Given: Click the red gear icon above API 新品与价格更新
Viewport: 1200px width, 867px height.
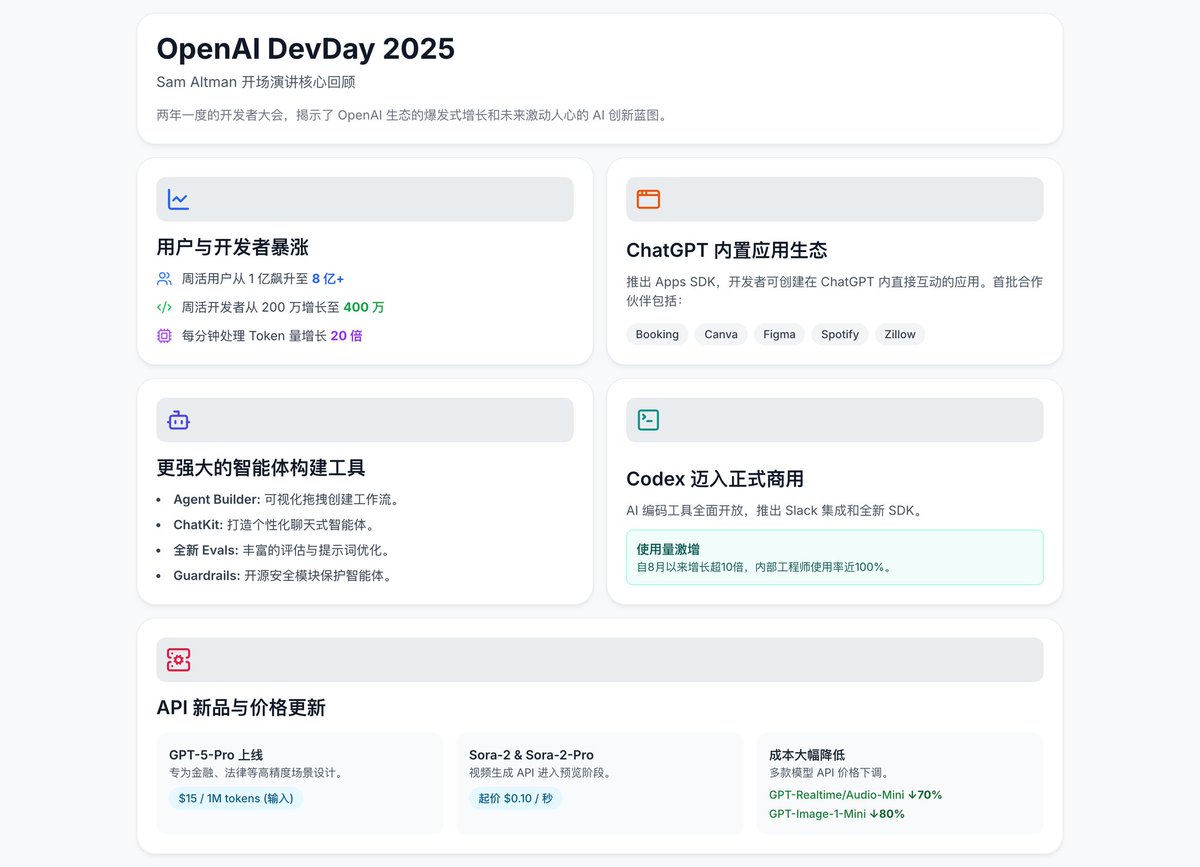Looking at the screenshot, I should point(177,660).
